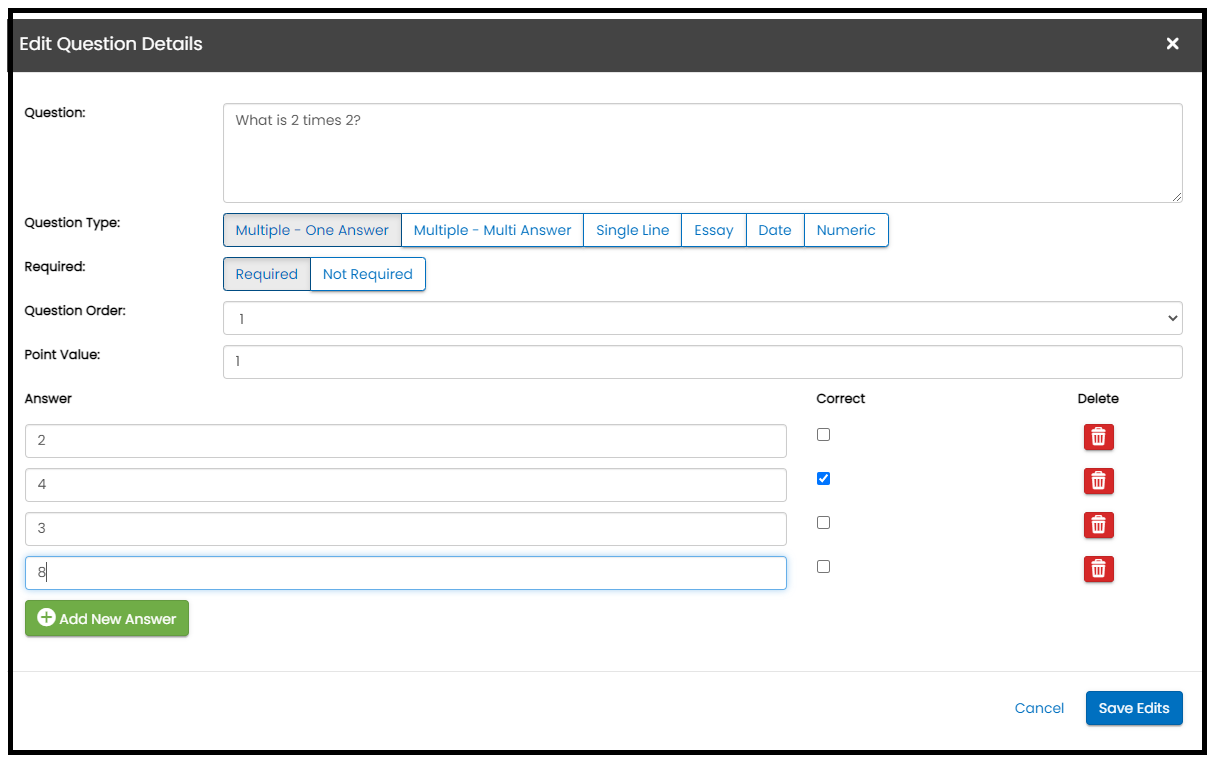Focus the Point Value field
The height and width of the screenshot is (767, 1221).
coord(702,362)
